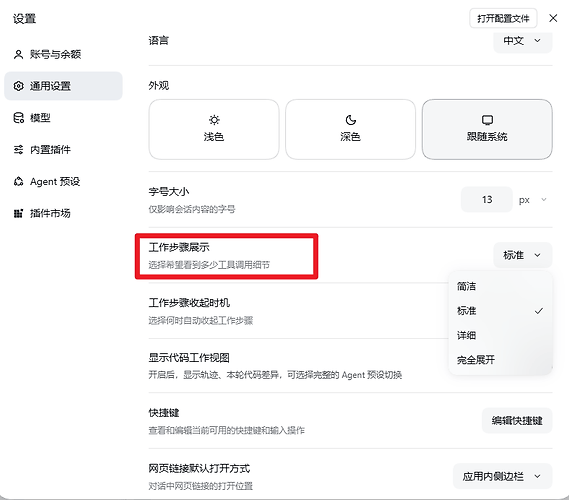Click the 编辑快捷键 button

[517, 421]
